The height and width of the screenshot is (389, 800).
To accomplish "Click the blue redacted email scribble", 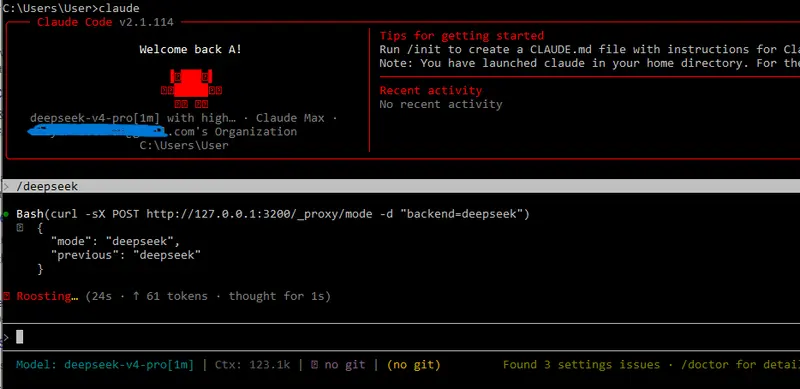I will point(97,131).
